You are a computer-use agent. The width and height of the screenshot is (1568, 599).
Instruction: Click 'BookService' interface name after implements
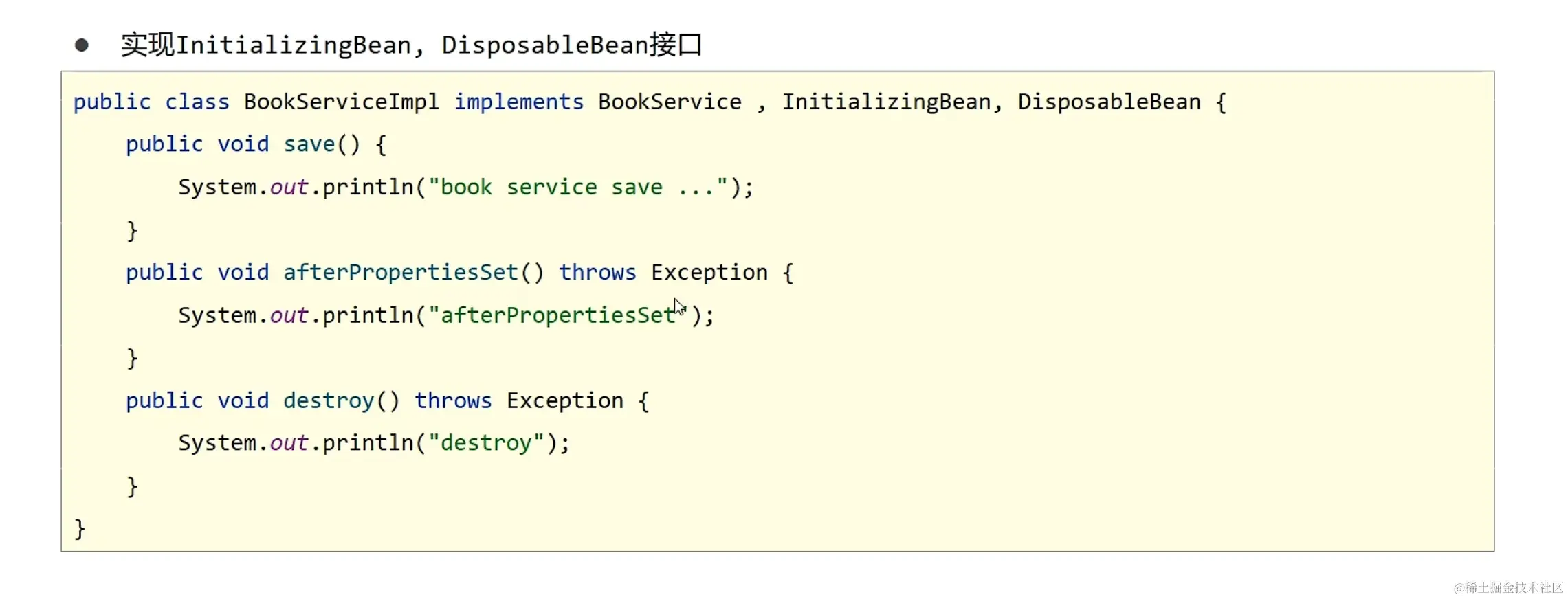pyautogui.click(x=670, y=102)
